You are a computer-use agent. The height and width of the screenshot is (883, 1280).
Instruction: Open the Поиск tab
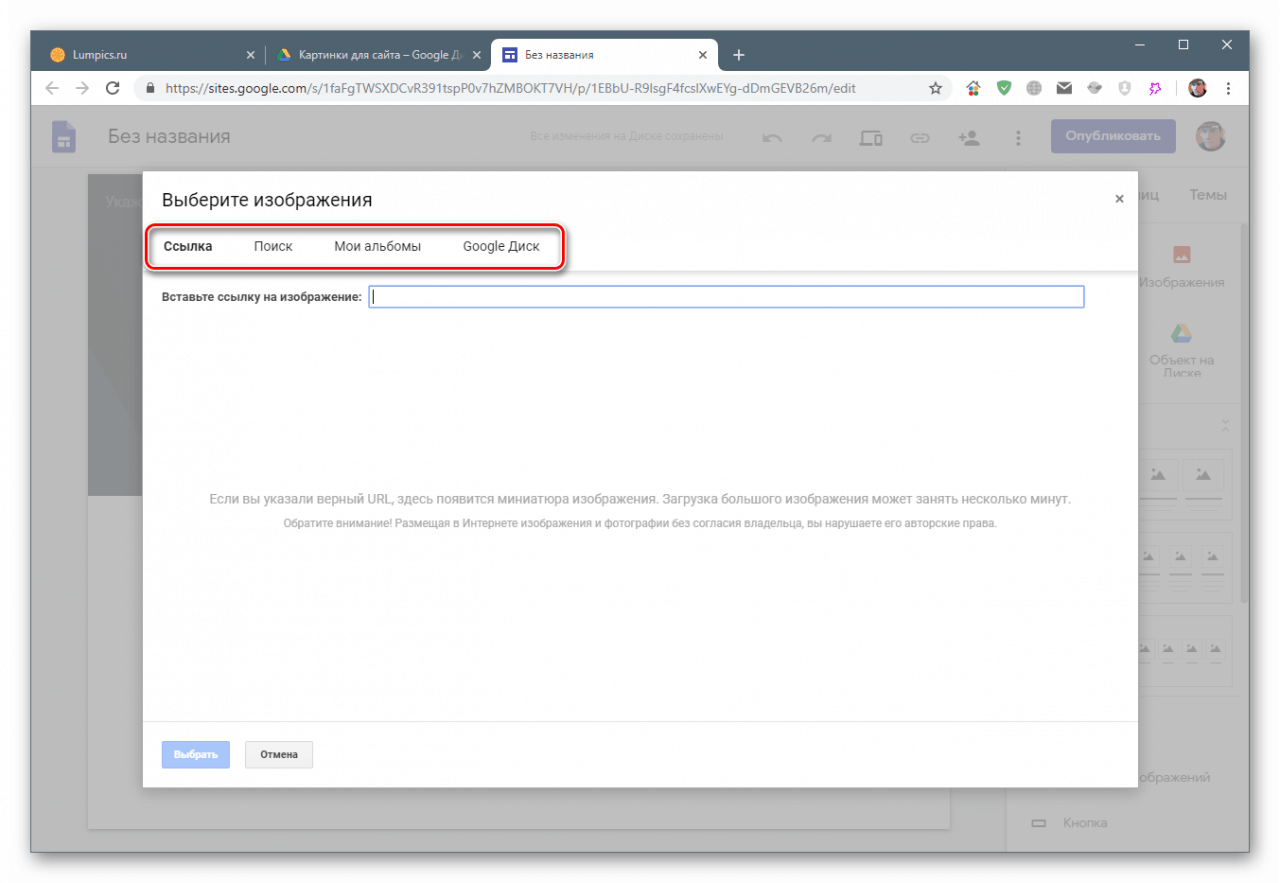[273, 246]
